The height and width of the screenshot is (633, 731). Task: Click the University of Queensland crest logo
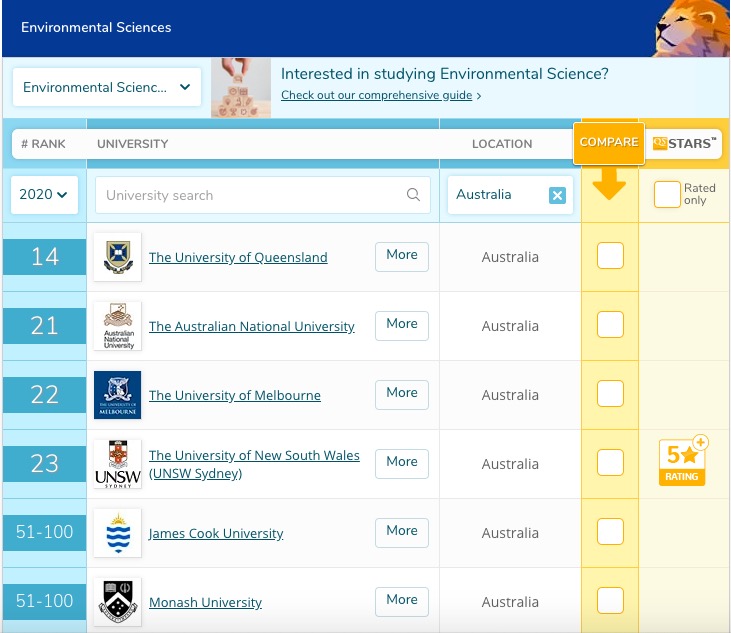pos(117,257)
